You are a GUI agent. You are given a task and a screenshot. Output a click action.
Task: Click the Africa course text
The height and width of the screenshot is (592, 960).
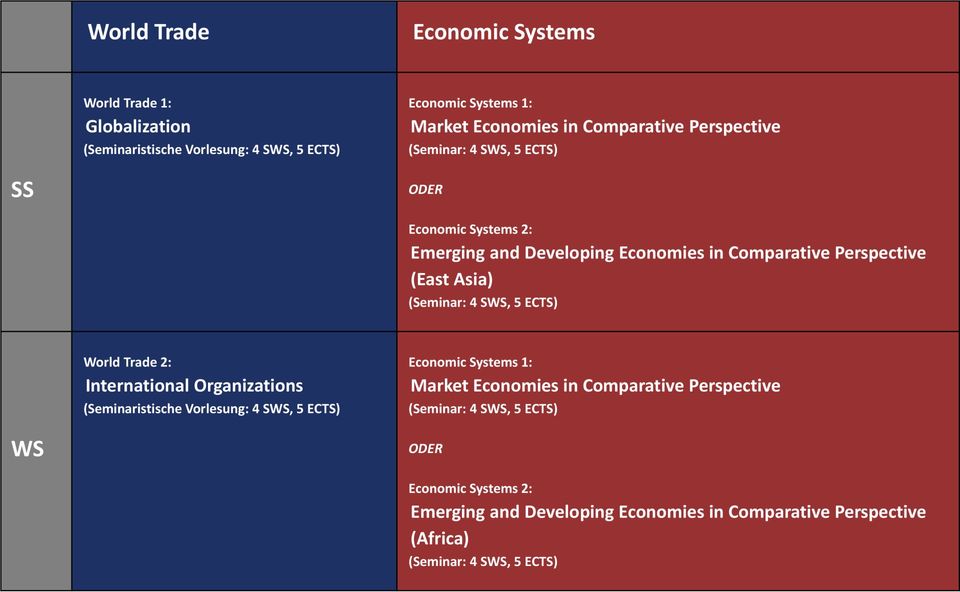pyautogui.click(x=440, y=538)
